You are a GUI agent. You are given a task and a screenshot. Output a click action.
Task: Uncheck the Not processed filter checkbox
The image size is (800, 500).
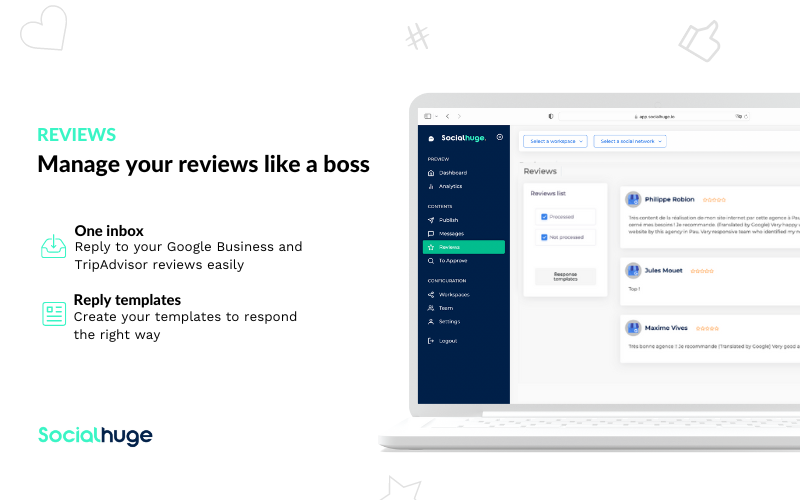[544, 237]
